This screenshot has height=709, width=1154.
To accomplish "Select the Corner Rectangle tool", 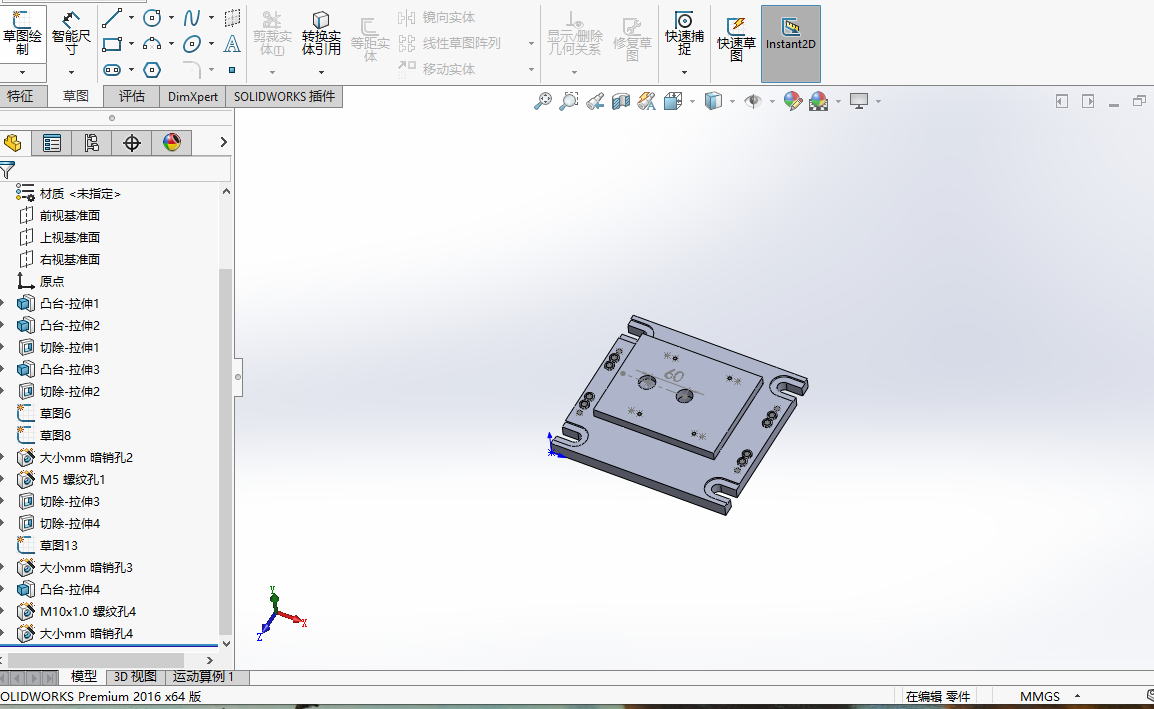I will (112, 44).
